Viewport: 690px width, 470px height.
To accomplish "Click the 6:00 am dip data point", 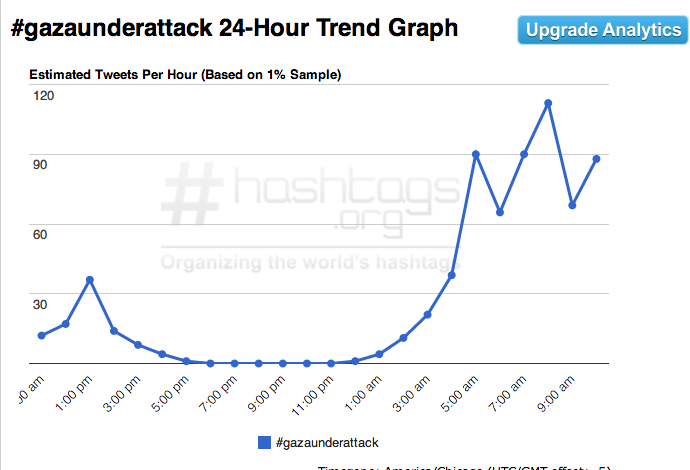I will click(500, 212).
